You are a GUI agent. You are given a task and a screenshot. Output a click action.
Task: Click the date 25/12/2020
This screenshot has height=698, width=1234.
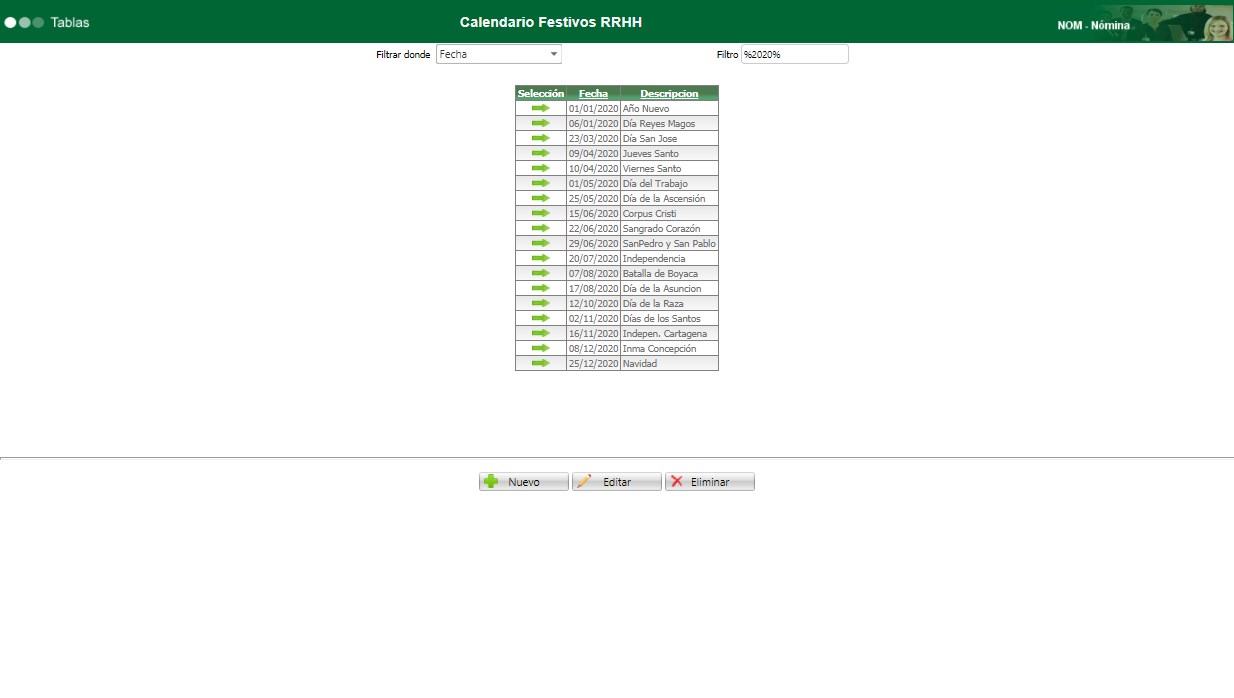(593, 363)
